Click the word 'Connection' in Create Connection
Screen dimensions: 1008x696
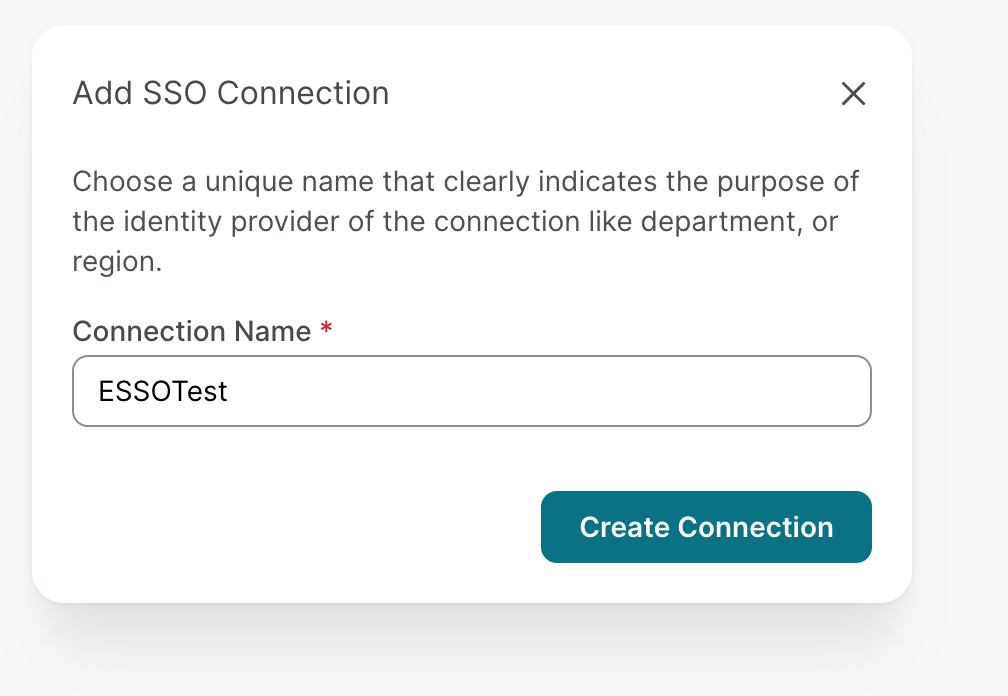click(755, 527)
